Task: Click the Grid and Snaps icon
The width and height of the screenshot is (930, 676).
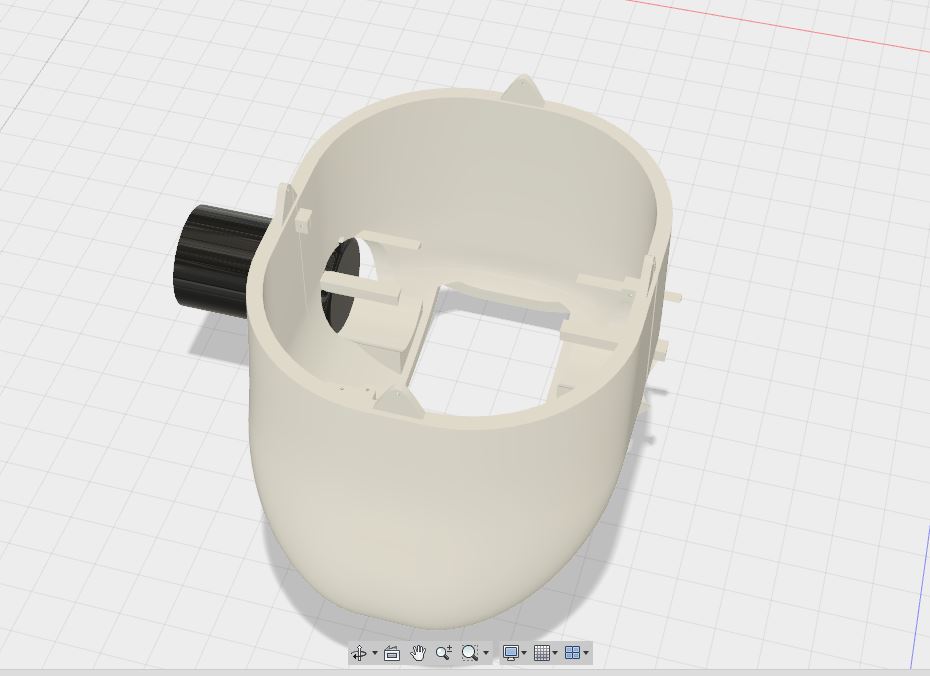Action: point(542,653)
